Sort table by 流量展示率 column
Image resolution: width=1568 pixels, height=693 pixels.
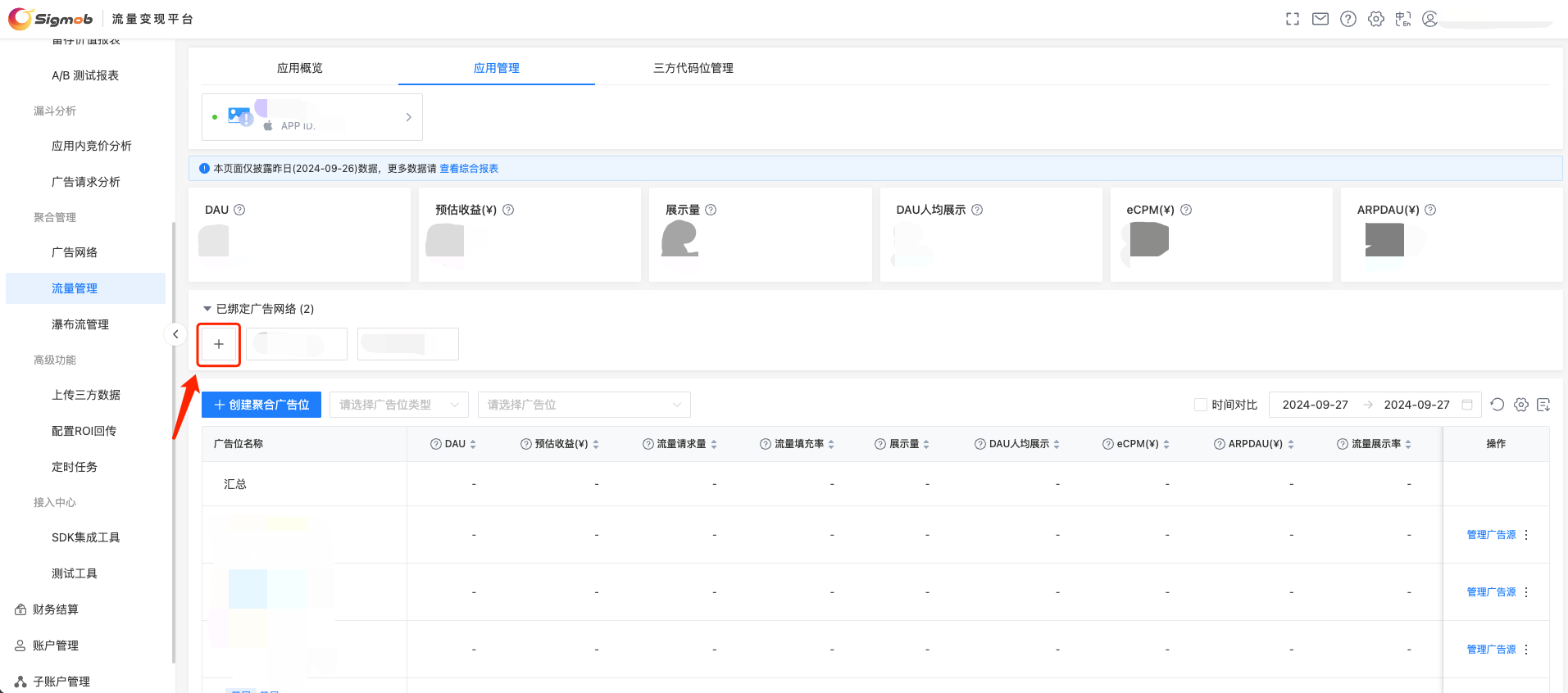tap(1408, 444)
